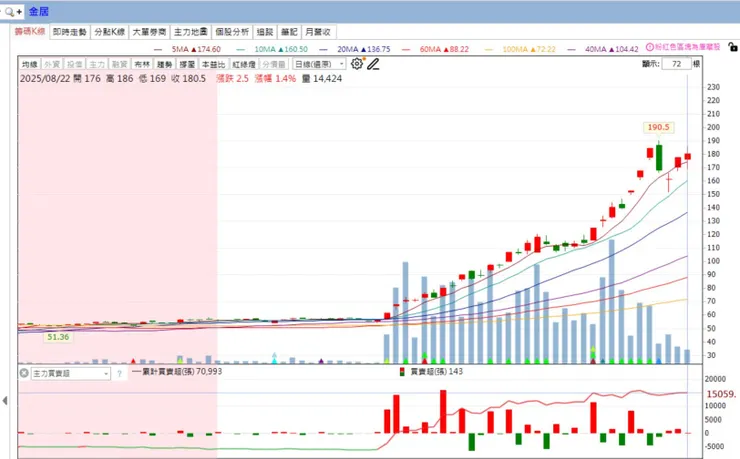
Task: Click the 累計買賣超(張) 70,993 legend
Action: 177,371
